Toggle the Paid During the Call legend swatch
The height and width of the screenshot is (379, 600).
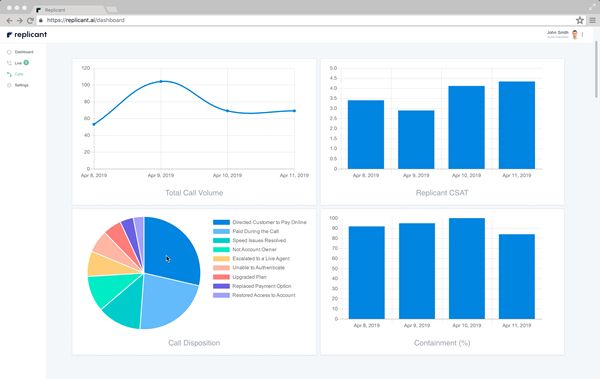pos(221,232)
